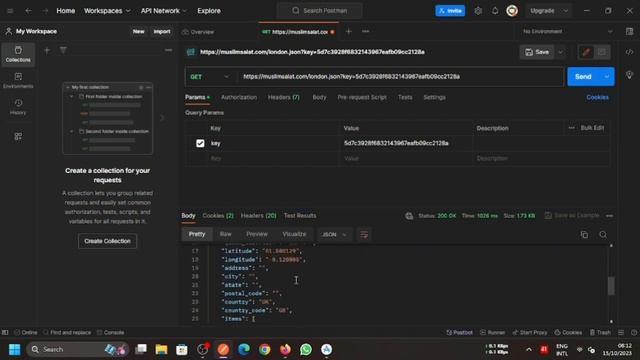
Task: Click the network globe icon by Status
Action: [409, 216]
